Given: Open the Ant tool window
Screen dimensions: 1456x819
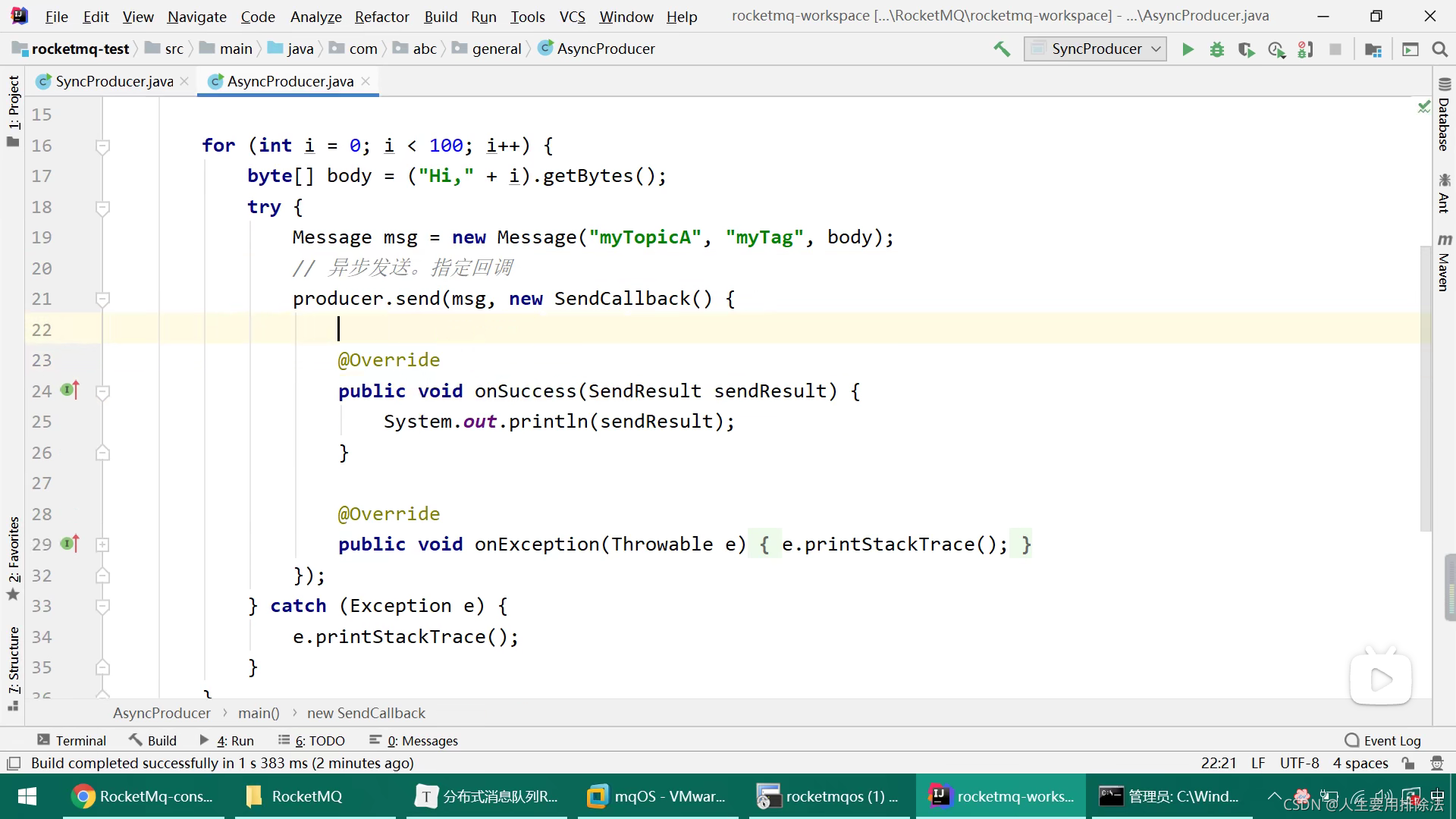Looking at the screenshot, I should [x=1444, y=193].
